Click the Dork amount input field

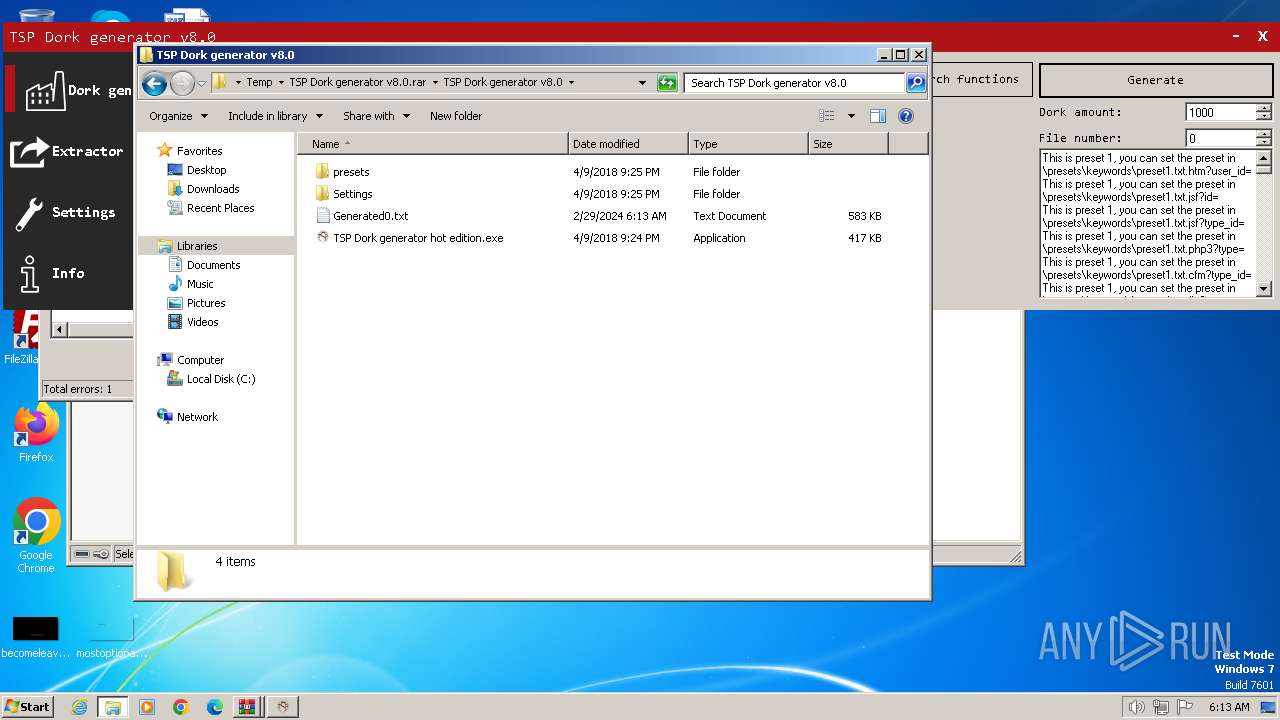pos(1220,113)
